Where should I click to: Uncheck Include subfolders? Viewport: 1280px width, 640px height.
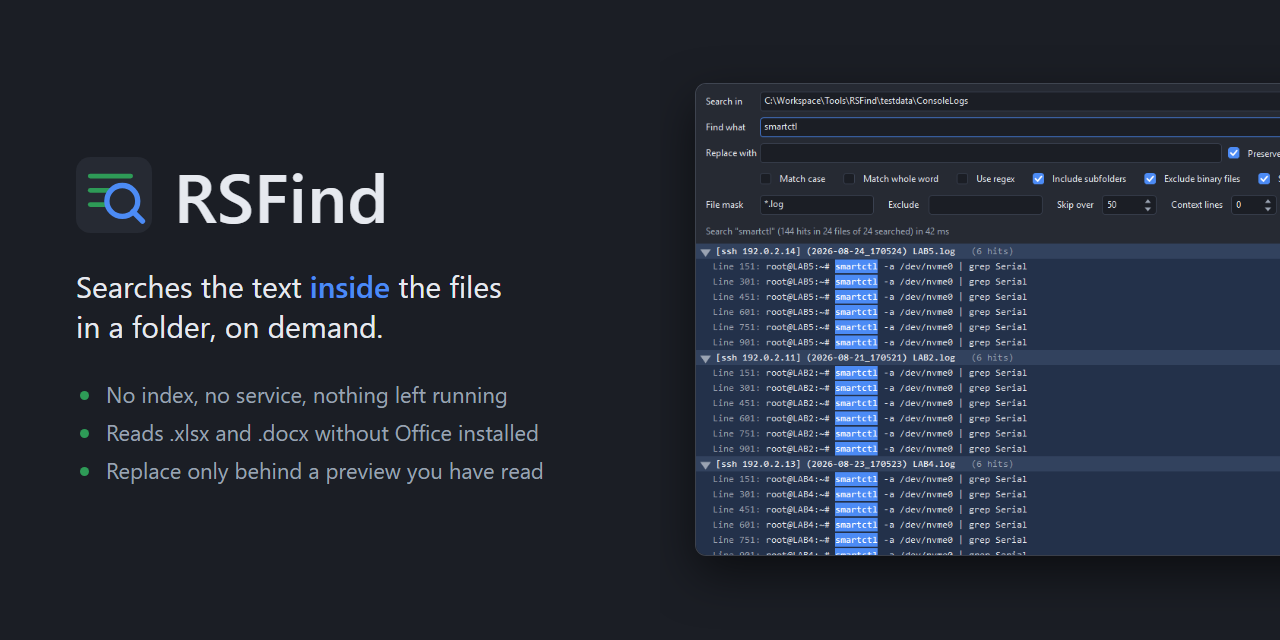[x=1038, y=179]
